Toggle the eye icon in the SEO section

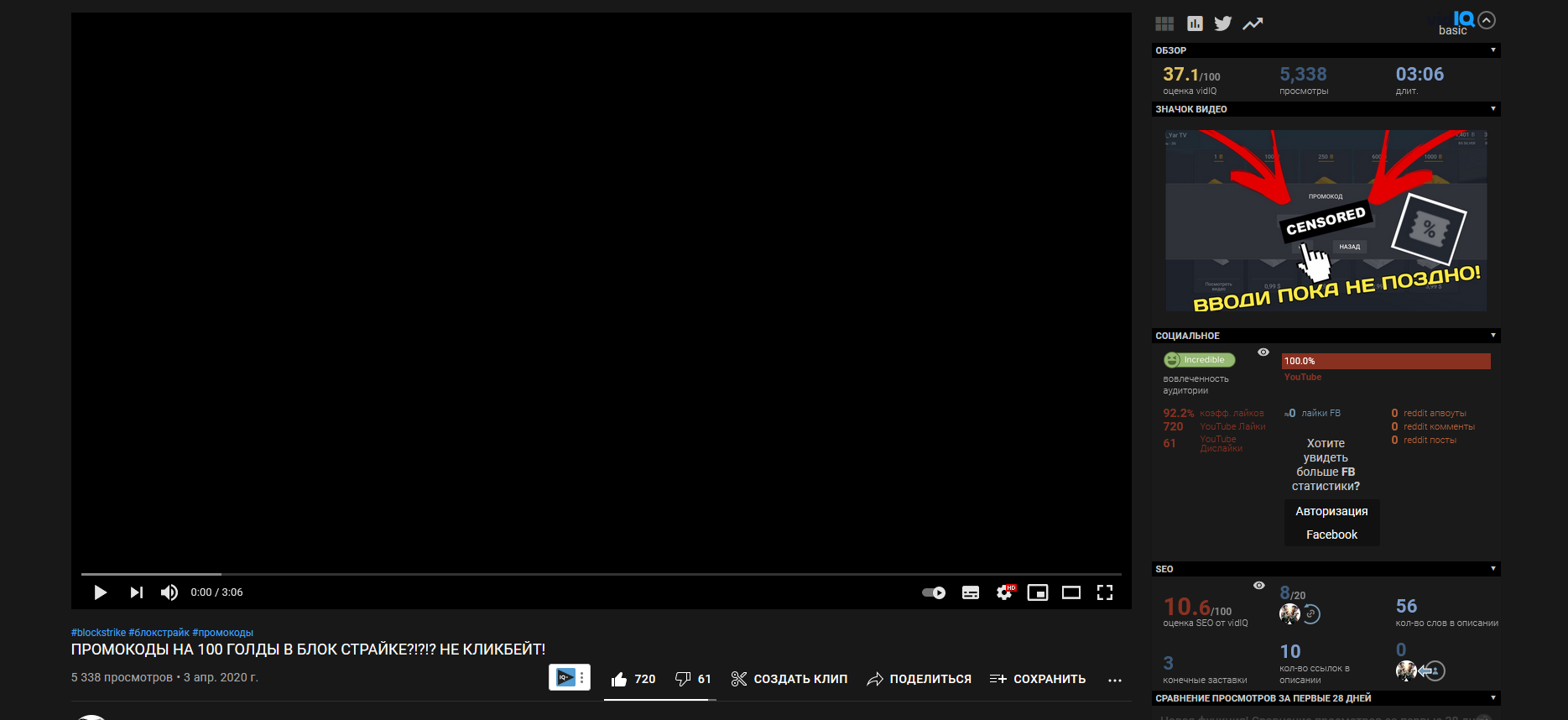click(x=1259, y=586)
